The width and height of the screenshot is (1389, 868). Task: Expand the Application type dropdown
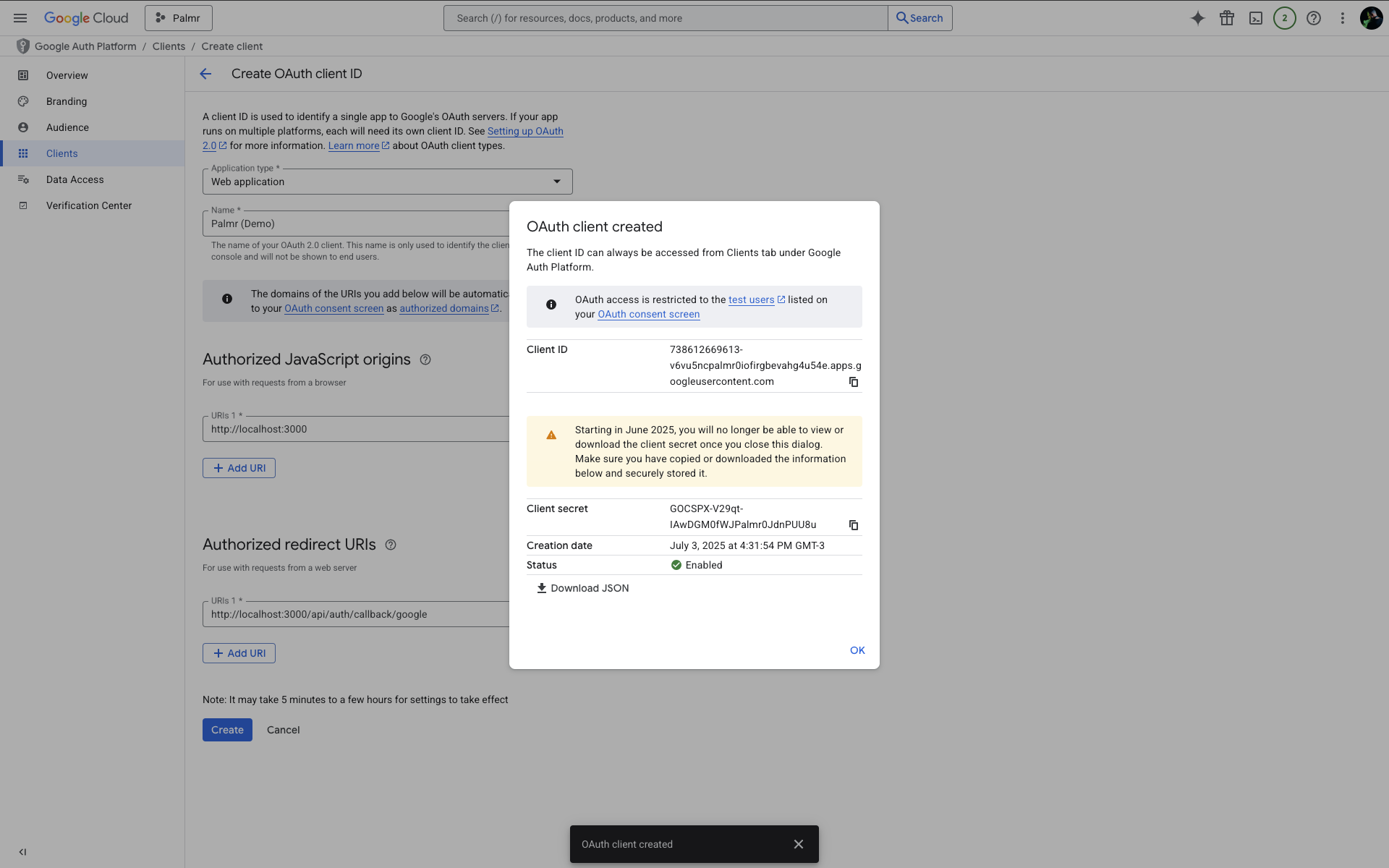click(x=388, y=182)
